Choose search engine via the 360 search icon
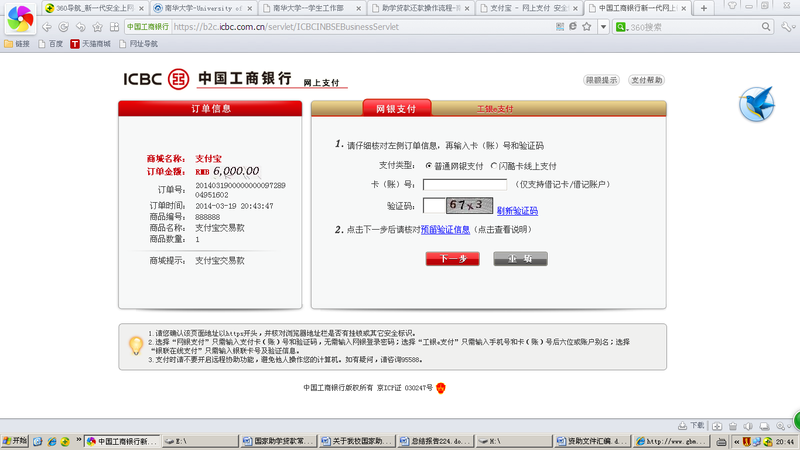 (621, 27)
